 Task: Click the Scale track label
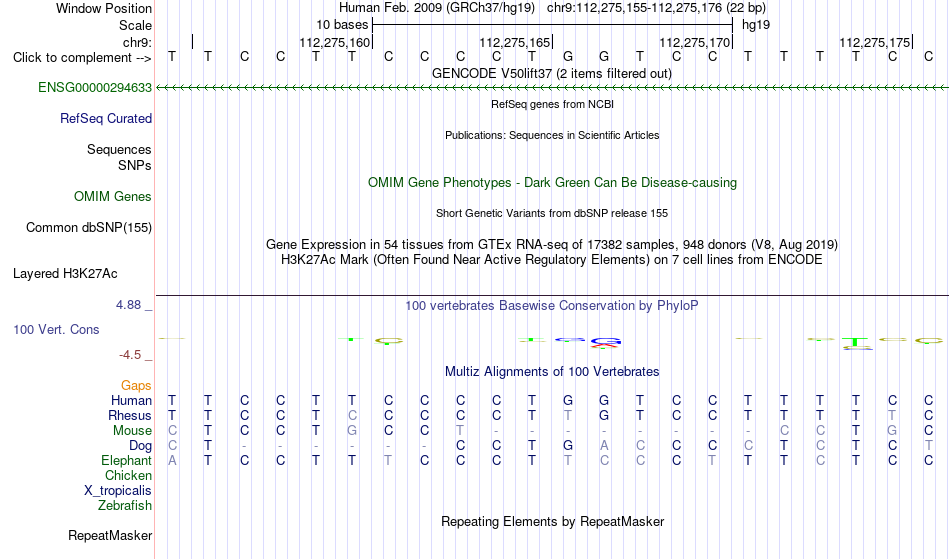135,25
